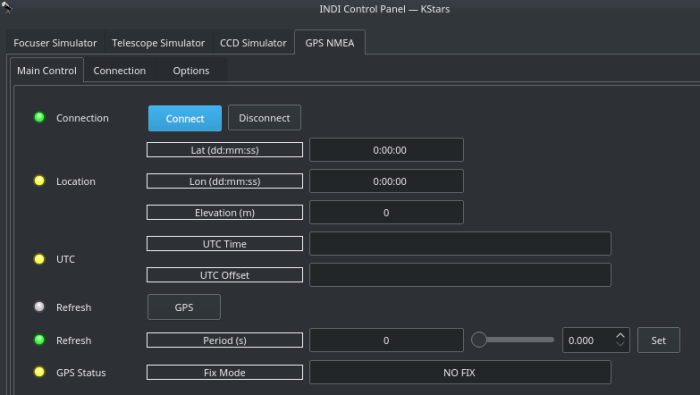The width and height of the screenshot is (700, 395).
Task: Click the Location property name
Action: coord(76,181)
